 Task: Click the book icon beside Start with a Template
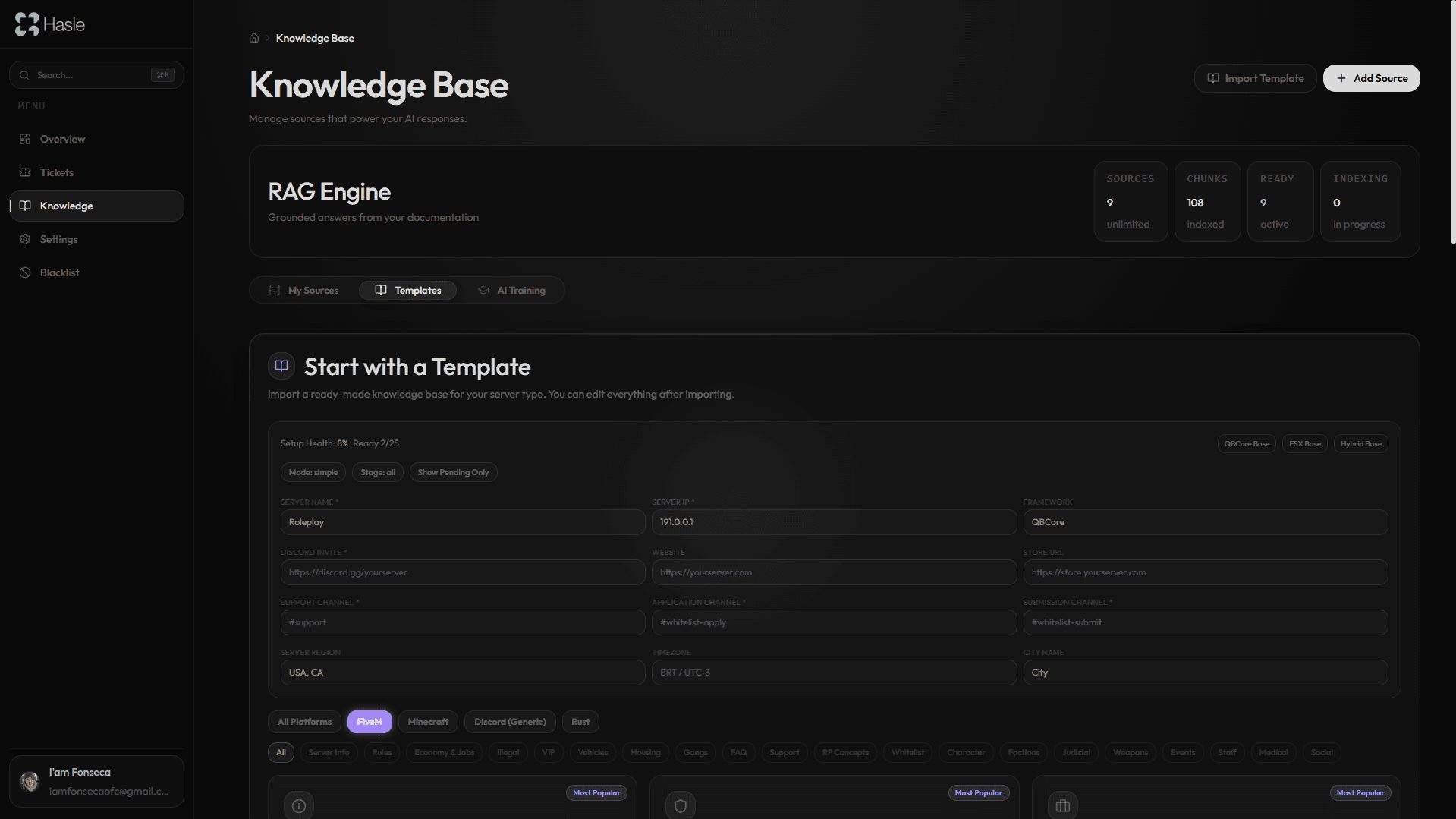pos(281,365)
